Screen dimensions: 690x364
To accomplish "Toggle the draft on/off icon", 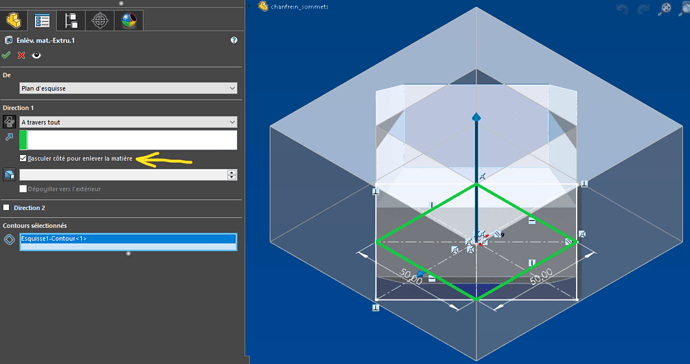I will click(9, 175).
